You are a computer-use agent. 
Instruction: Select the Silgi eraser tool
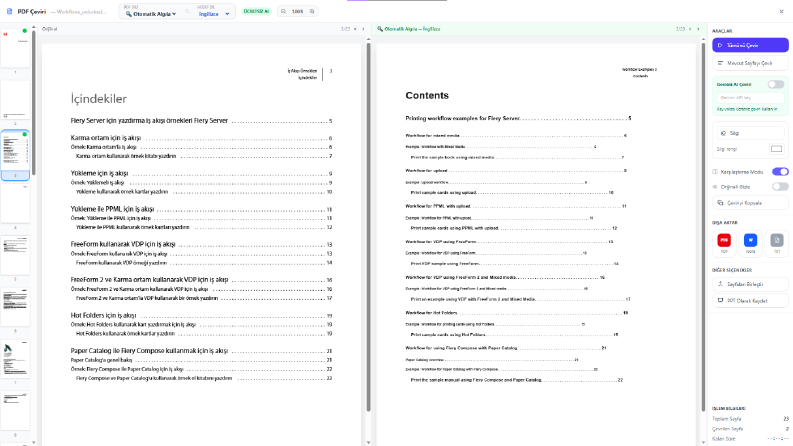pyautogui.click(x=750, y=133)
